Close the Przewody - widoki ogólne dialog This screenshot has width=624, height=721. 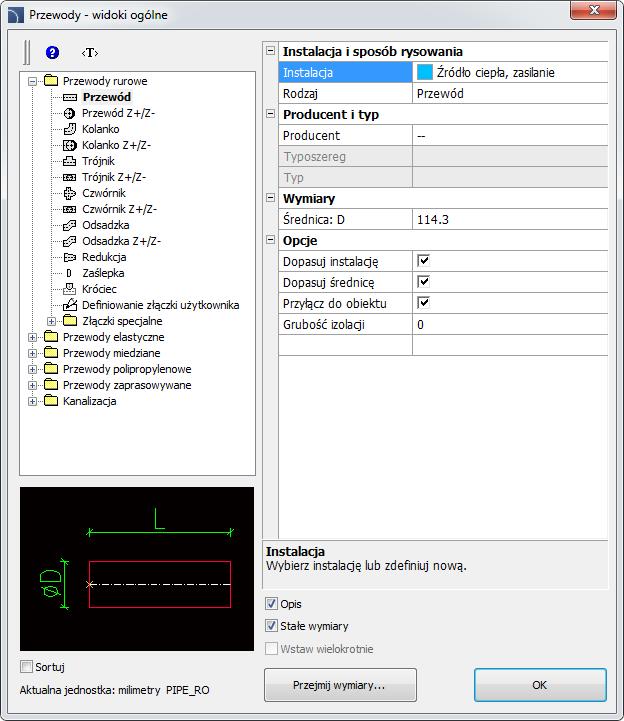tap(593, 10)
